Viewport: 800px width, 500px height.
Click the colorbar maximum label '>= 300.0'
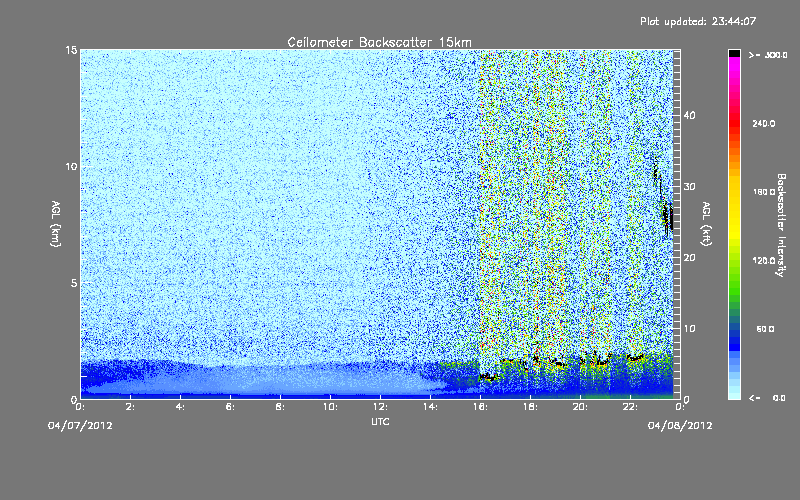[768, 55]
